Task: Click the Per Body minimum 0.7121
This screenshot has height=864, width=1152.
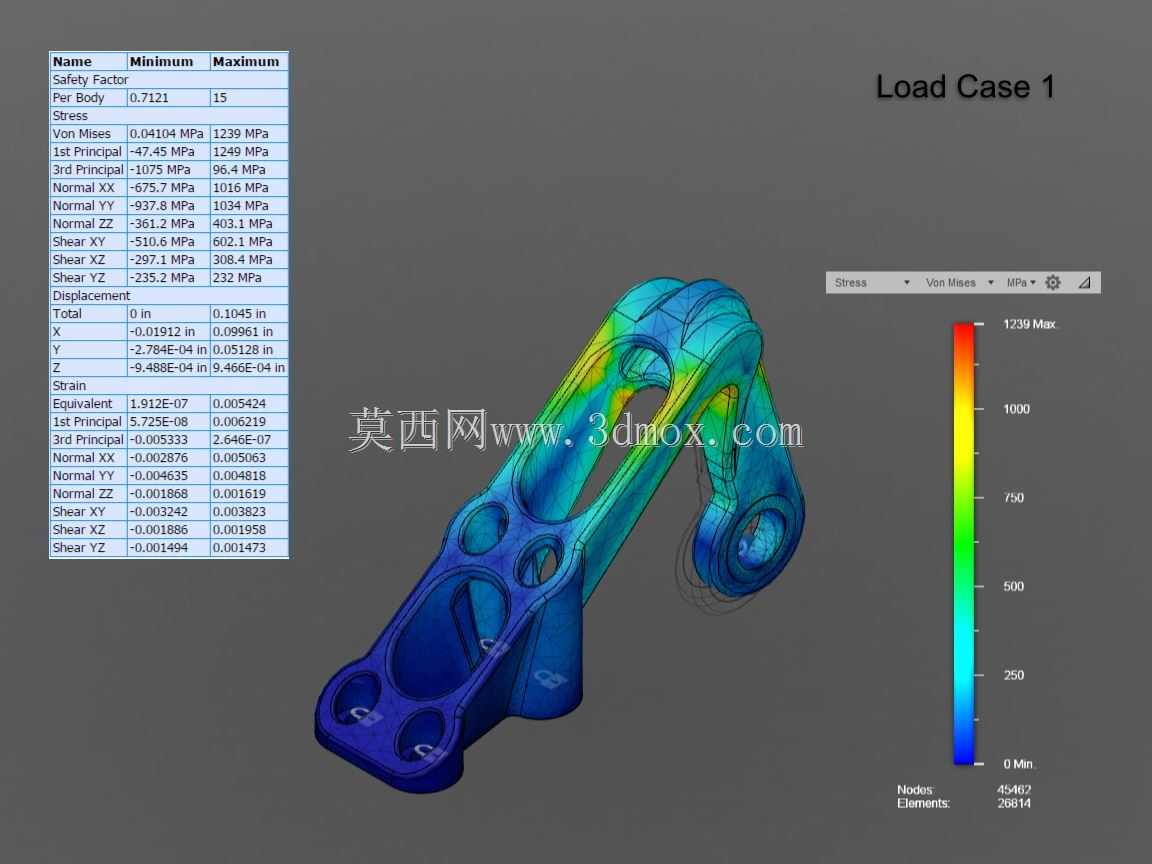Action: [168, 98]
